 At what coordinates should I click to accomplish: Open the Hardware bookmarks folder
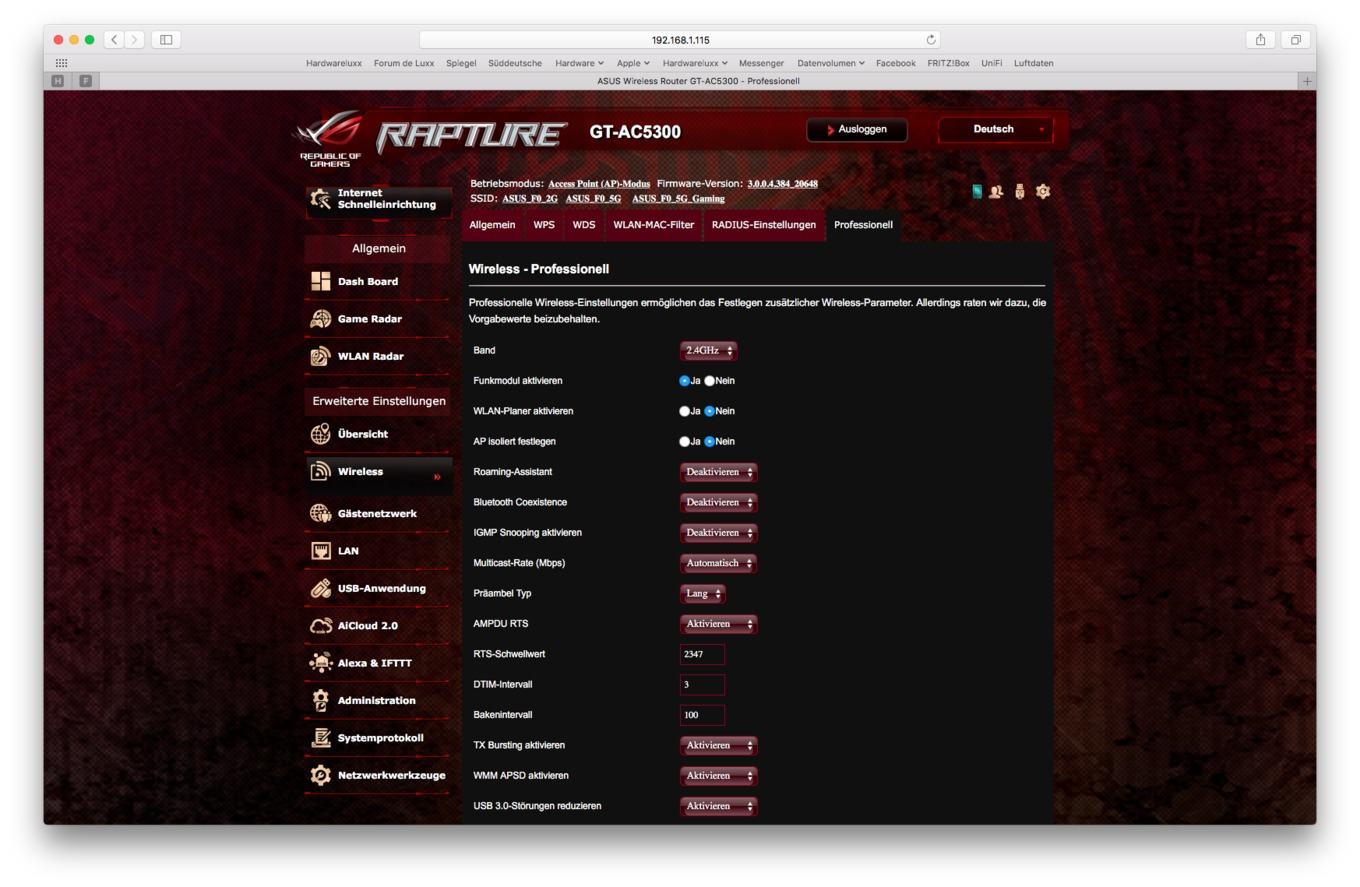(x=580, y=63)
